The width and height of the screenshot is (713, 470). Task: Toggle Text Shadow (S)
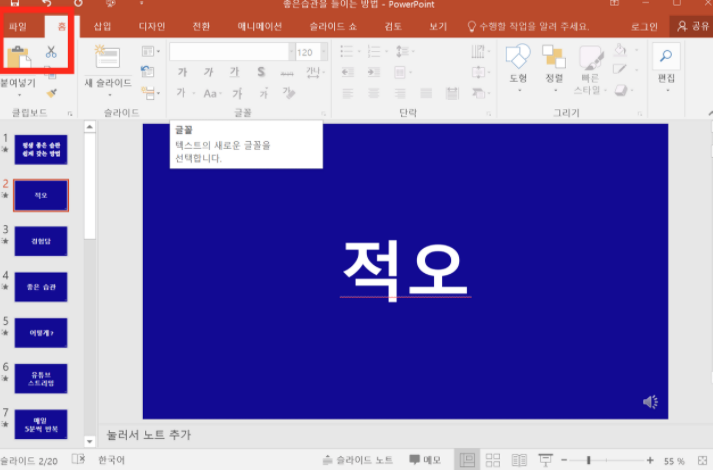tap(261, 72)
